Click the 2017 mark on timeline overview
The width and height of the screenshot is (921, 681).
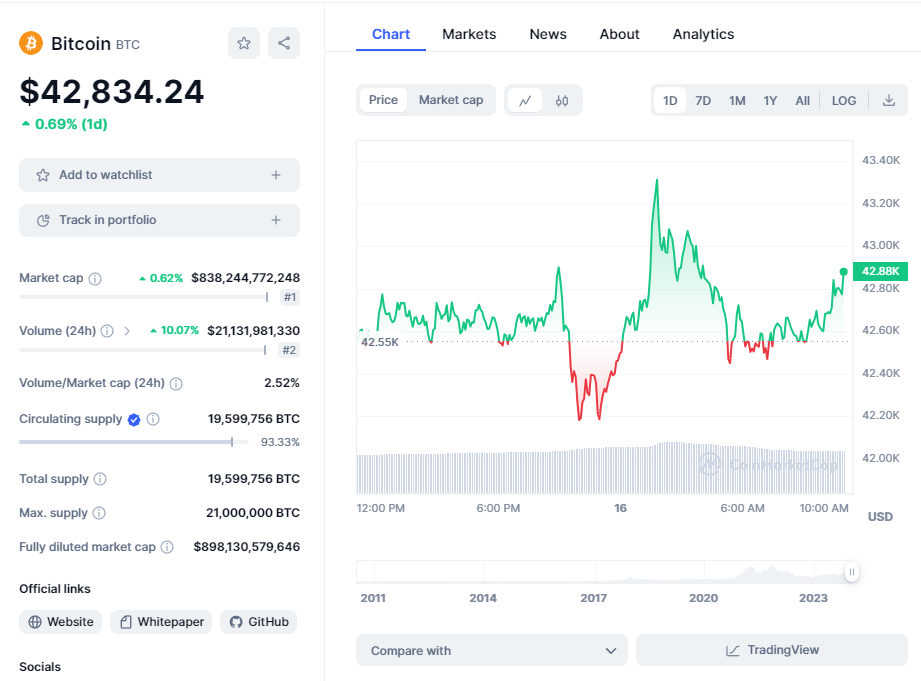tap(594, 598)
